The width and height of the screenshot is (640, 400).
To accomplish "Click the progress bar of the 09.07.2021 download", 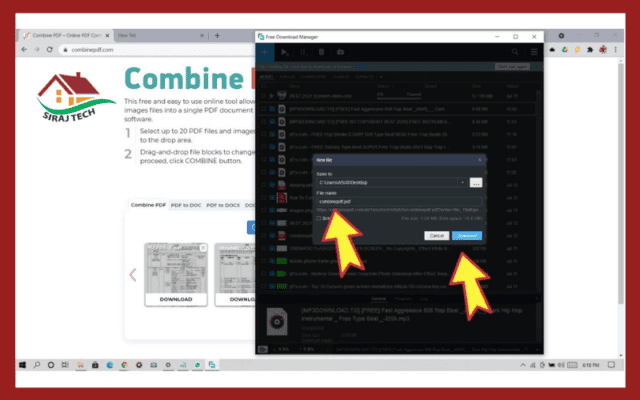I will coord(399,98).
